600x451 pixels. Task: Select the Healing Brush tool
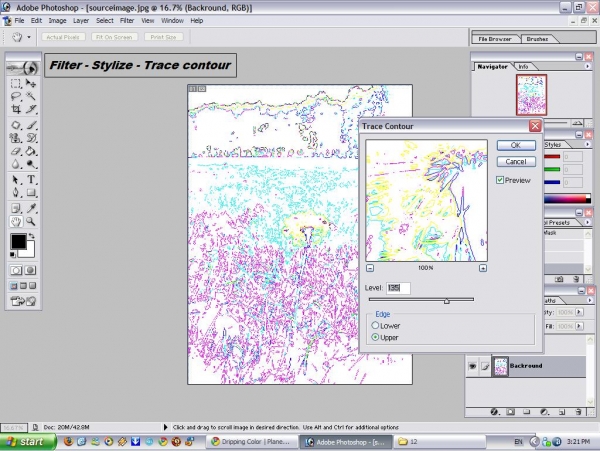(16, 125)
